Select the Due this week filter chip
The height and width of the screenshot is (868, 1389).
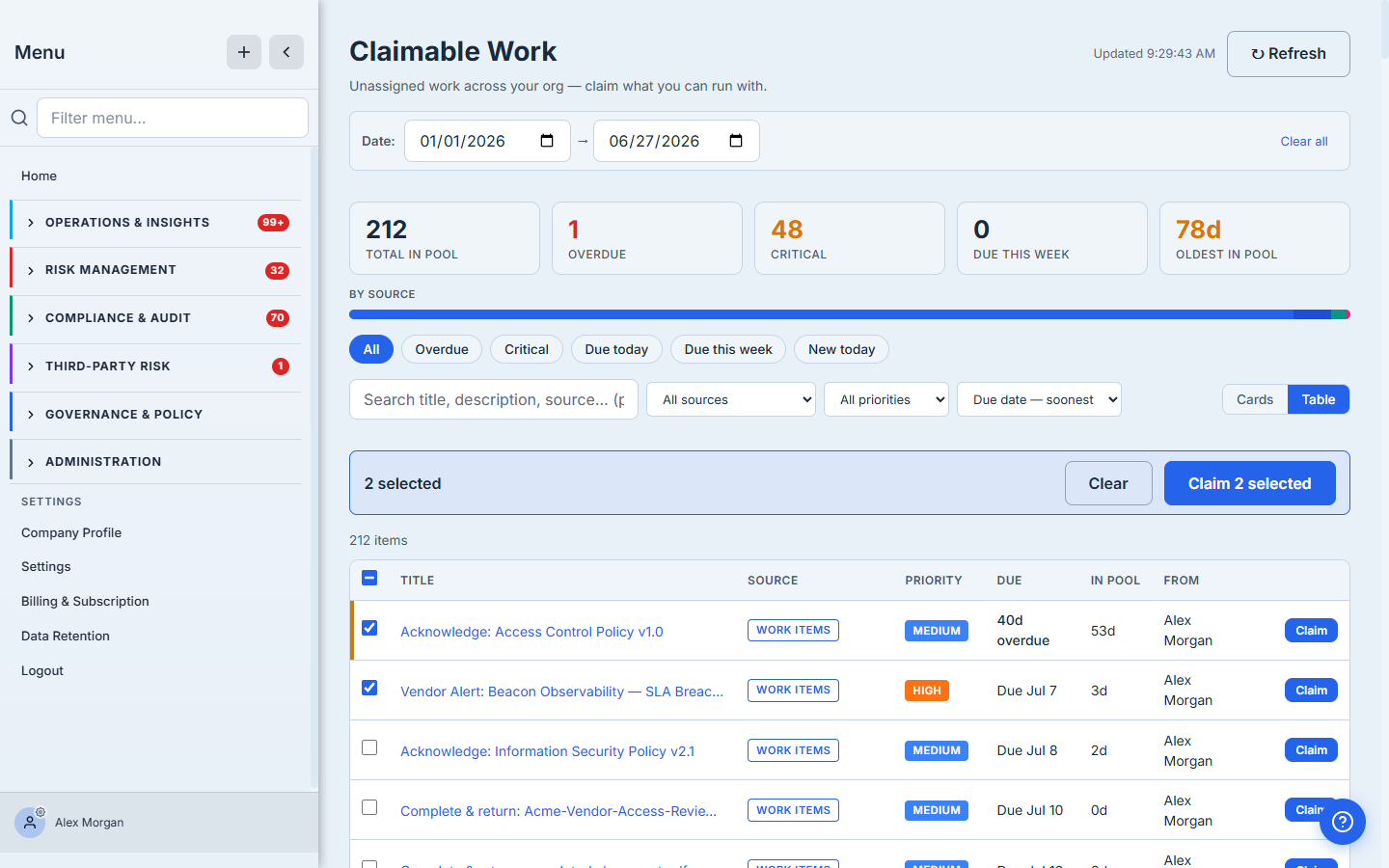pyautogui.click(x=728, y=349)
